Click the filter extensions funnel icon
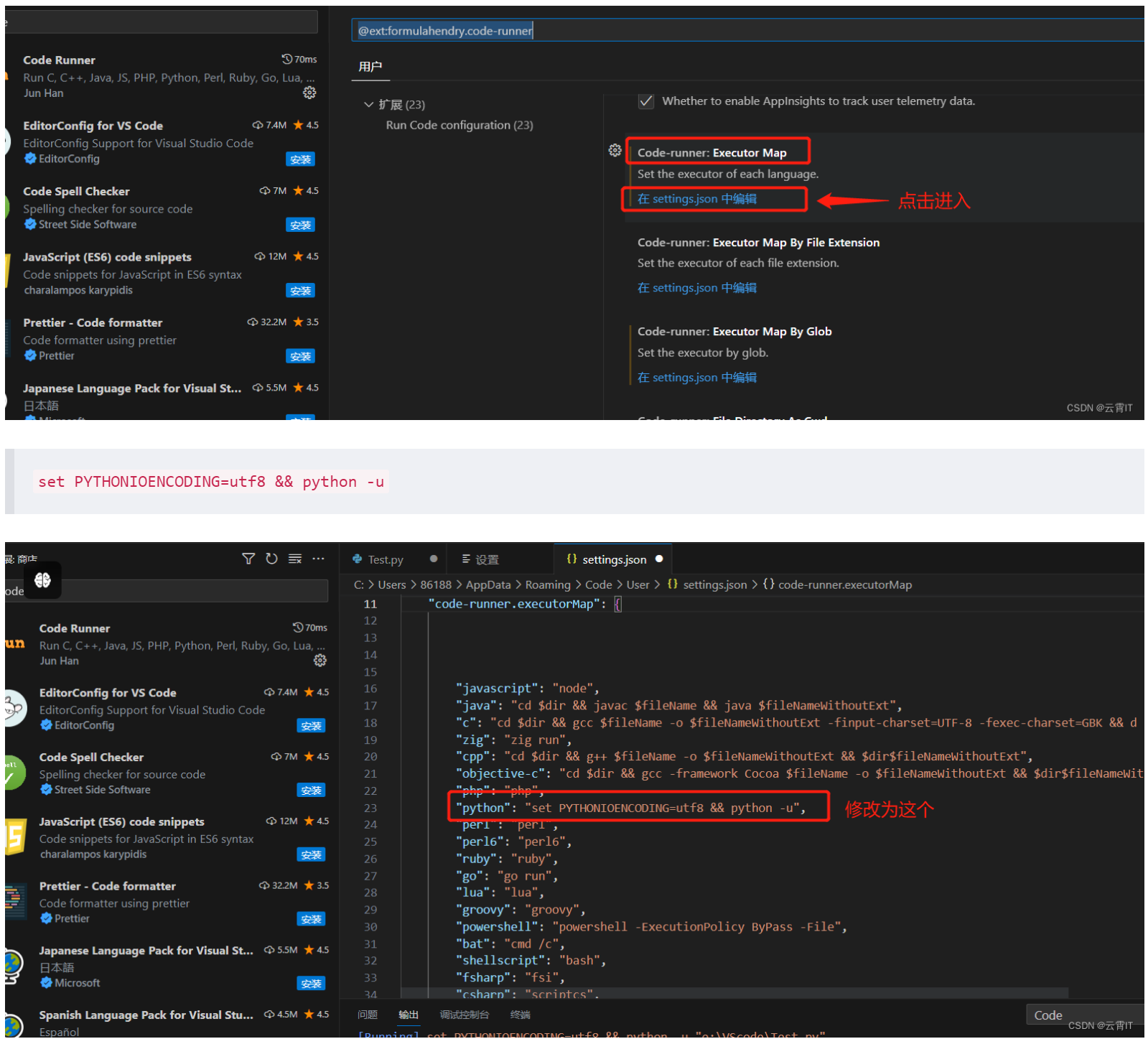 [248, 559]
